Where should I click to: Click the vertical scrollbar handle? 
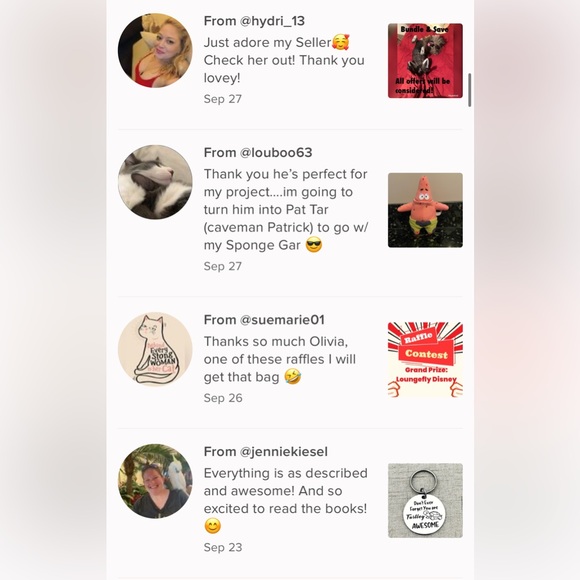(x=469, y=90)
